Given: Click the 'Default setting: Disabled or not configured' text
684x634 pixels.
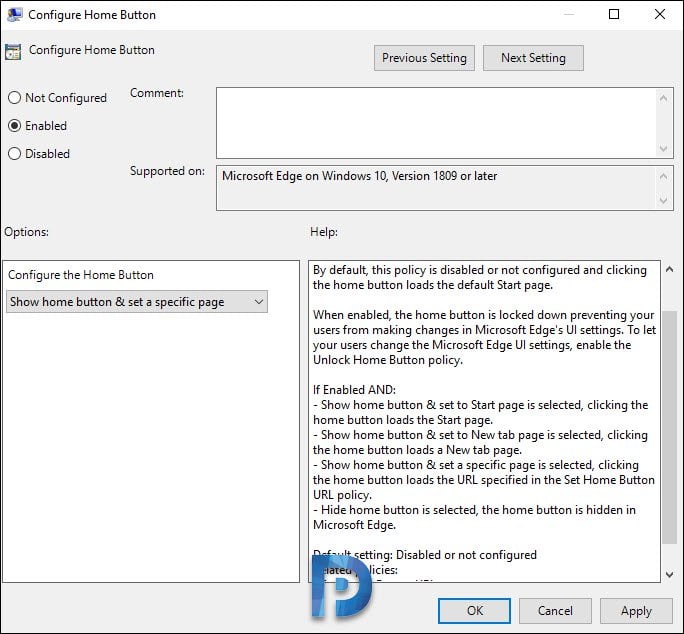Looking at the screenshot, I should (x=425, y=555).
